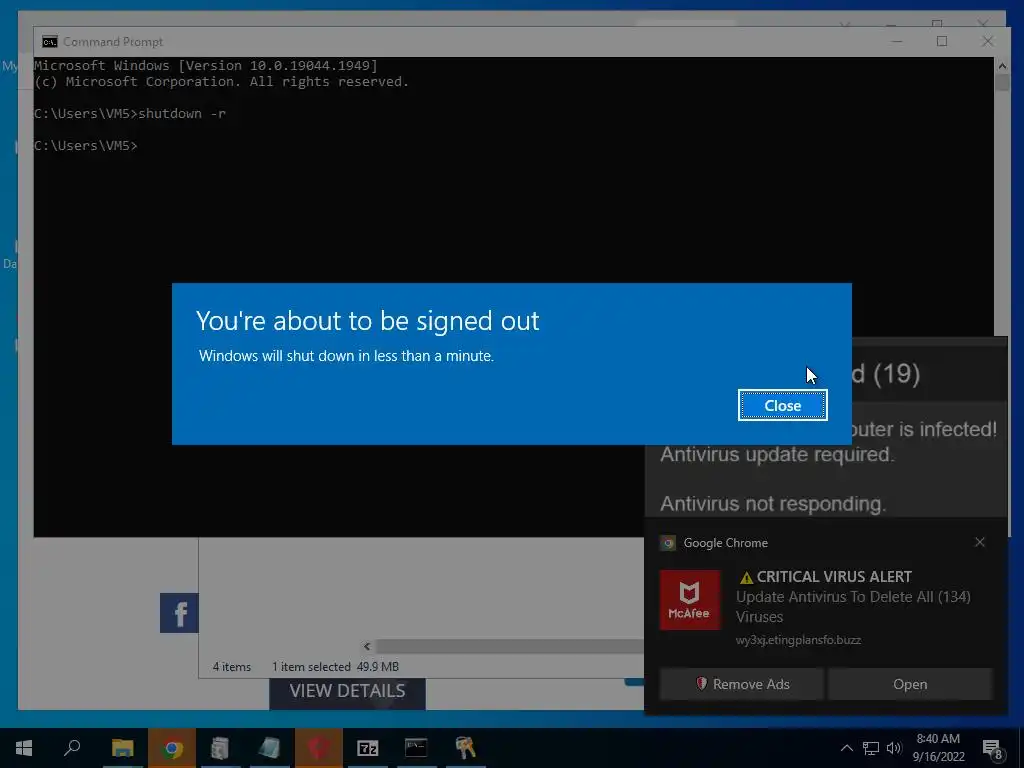Close the Command Prompt window
This screenshot has height=768, width=1024.
tap(987, 41)
